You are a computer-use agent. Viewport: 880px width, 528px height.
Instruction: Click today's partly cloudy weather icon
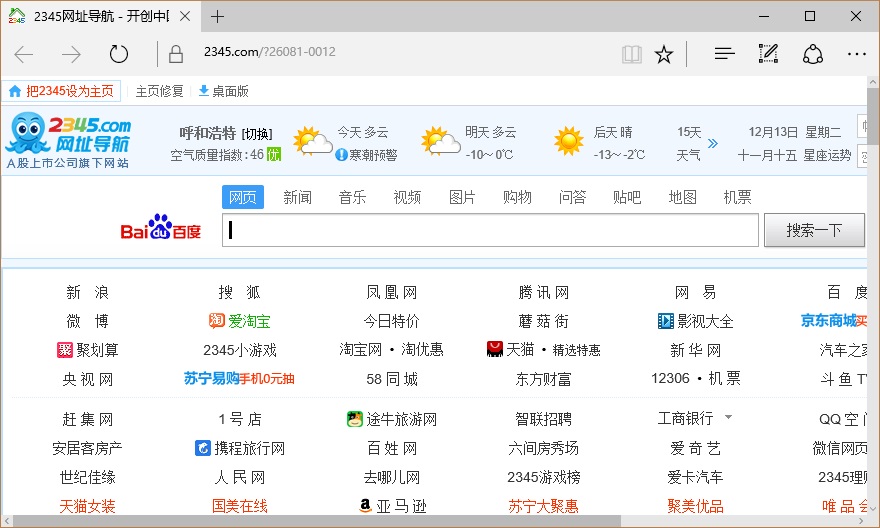(313, 140)
